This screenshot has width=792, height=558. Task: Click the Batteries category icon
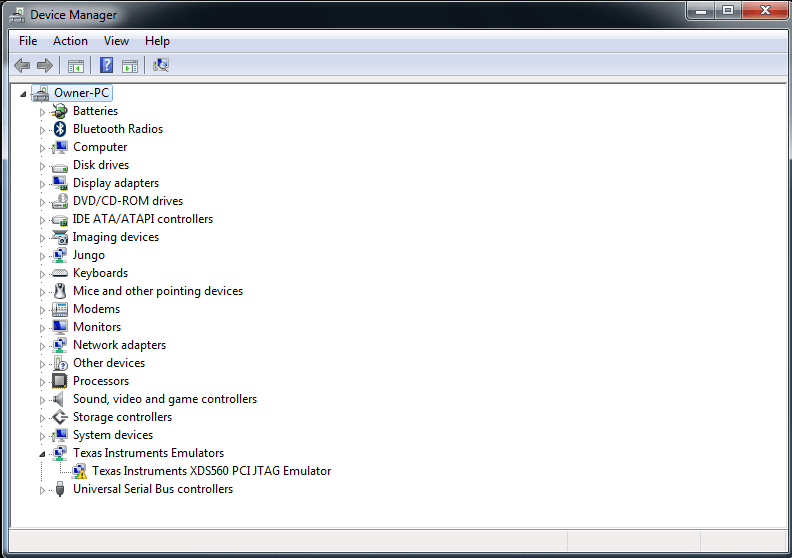(x=60, y=111)
